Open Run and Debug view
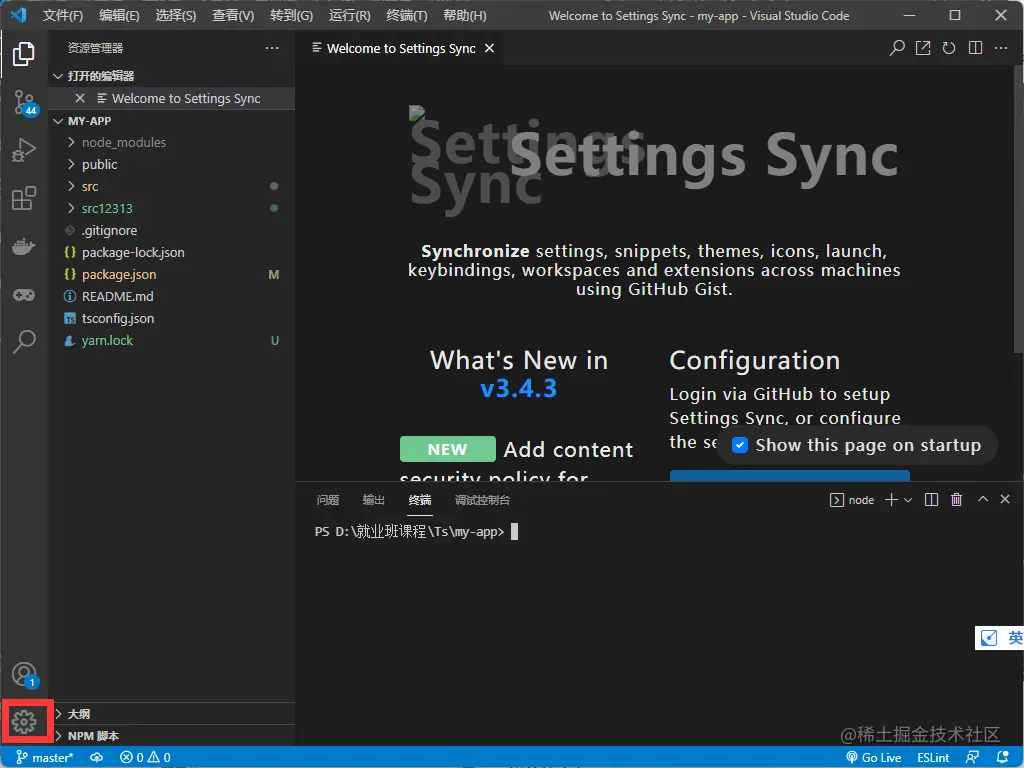The image size is (1024, 768). (x=24, y=150)
